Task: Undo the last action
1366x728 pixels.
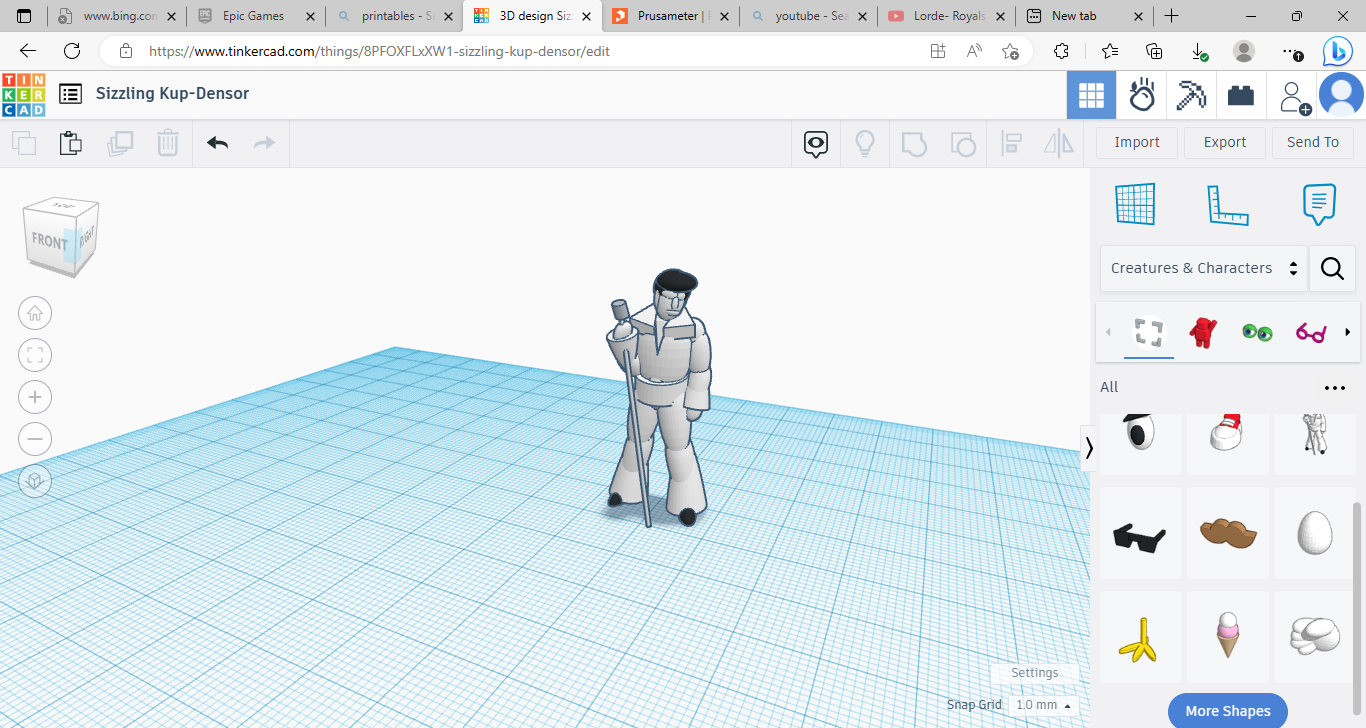Action: [218, 143]
